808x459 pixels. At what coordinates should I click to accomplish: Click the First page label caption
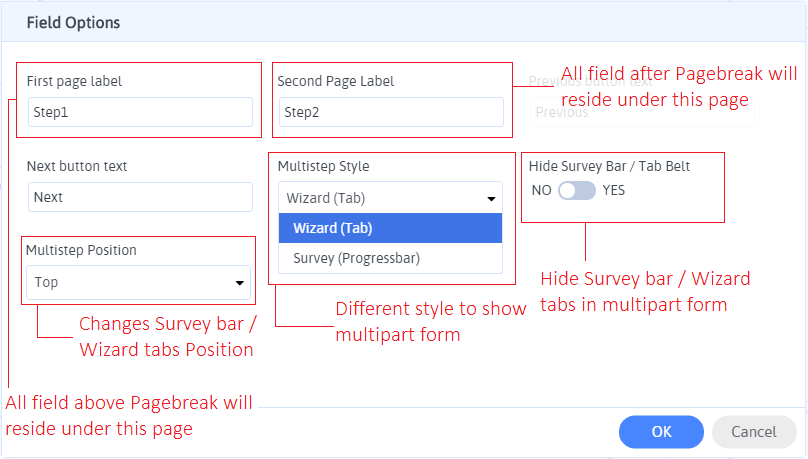74,81
